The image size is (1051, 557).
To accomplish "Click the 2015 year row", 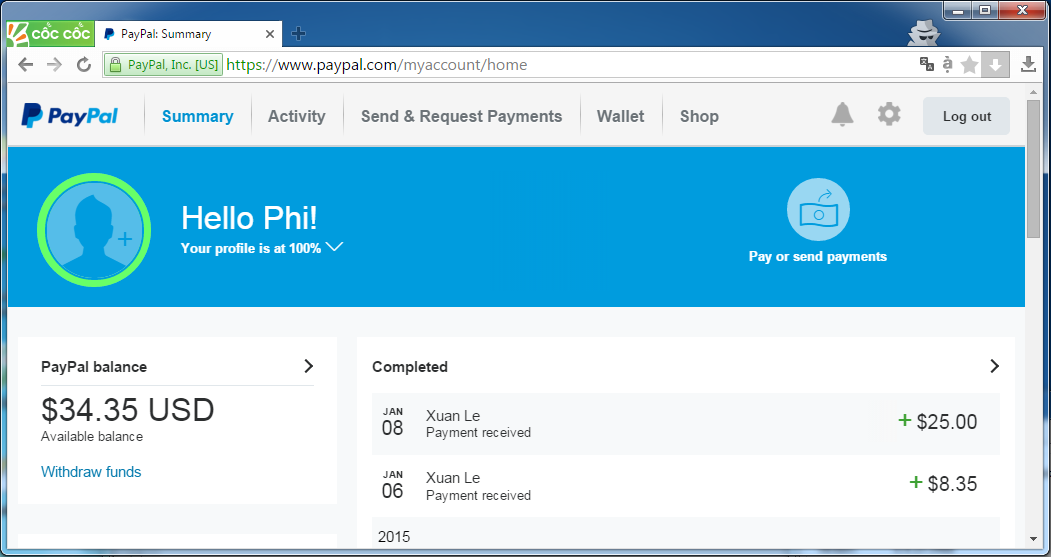I will (686, 533).
